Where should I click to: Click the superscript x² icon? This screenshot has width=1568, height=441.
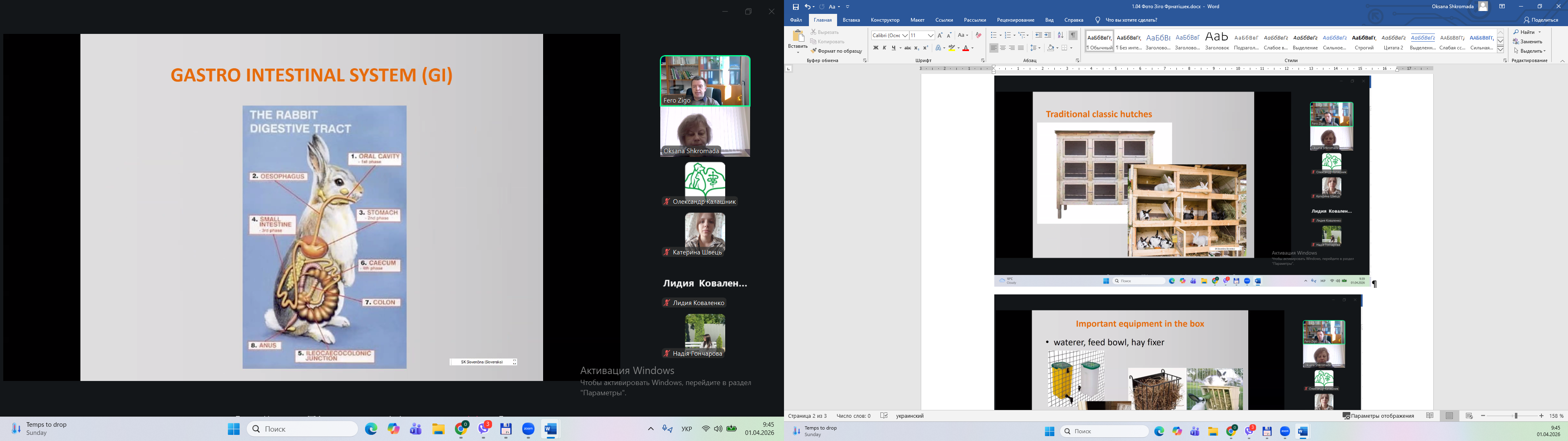point(926,48)
